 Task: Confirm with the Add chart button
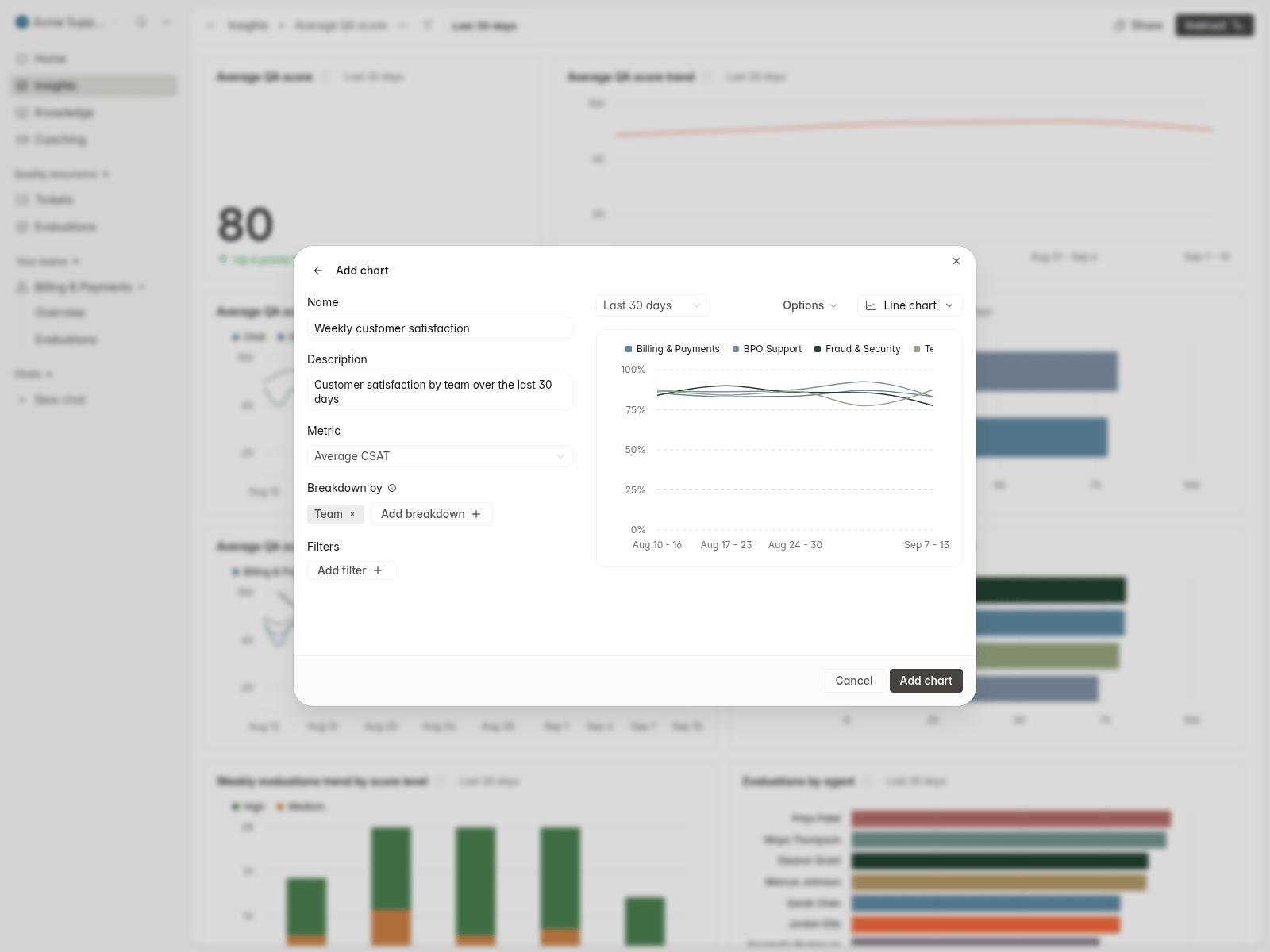[x=926, y=681]
